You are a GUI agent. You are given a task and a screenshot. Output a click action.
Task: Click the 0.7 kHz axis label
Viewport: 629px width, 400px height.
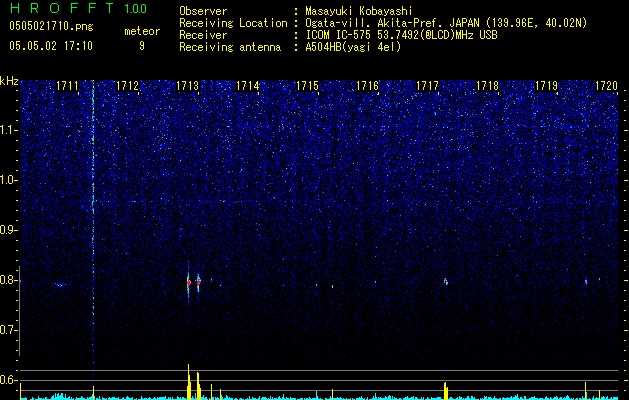point(8,330)
